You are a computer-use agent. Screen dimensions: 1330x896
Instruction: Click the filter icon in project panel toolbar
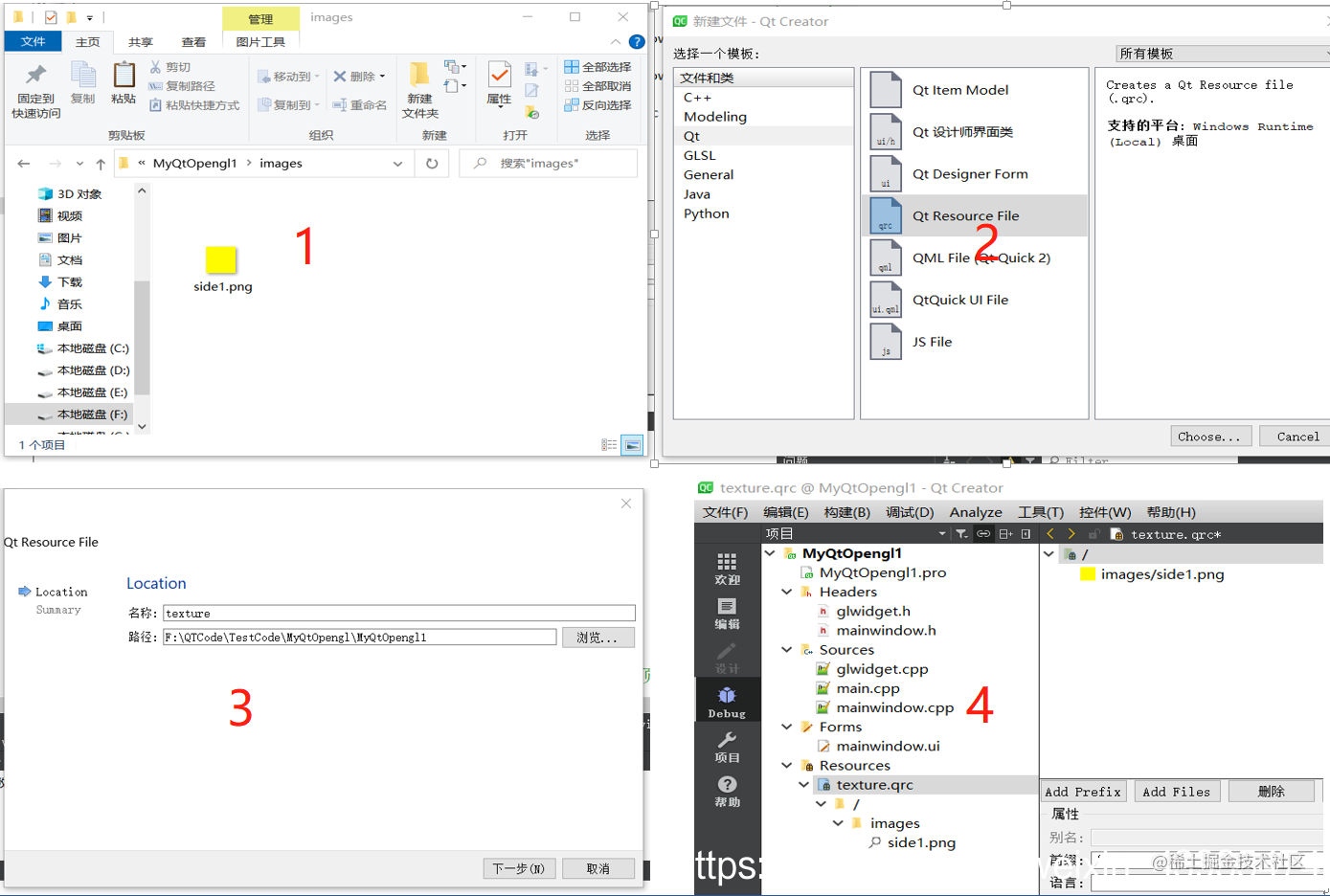[960, 534]
